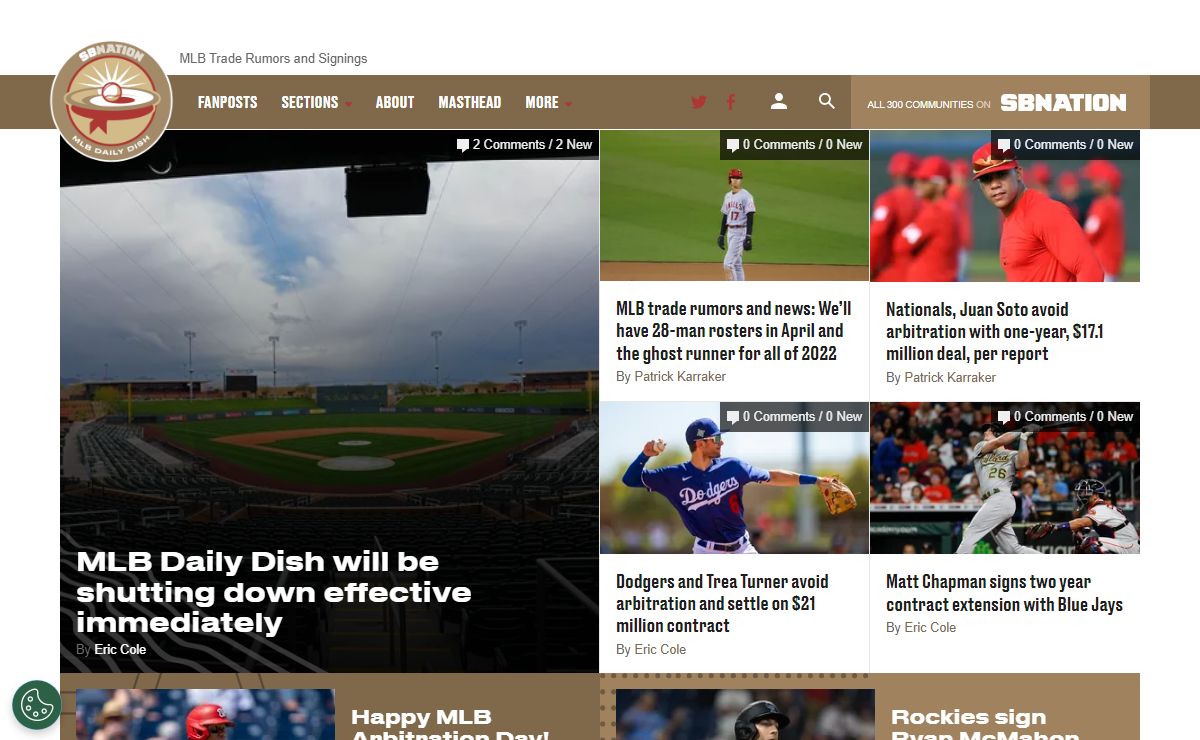Image resolution: width=1200 pixels, height=740 pixels.
Task: Open the SB Nation wordmark logo
Action: (x=1063, y=102)
